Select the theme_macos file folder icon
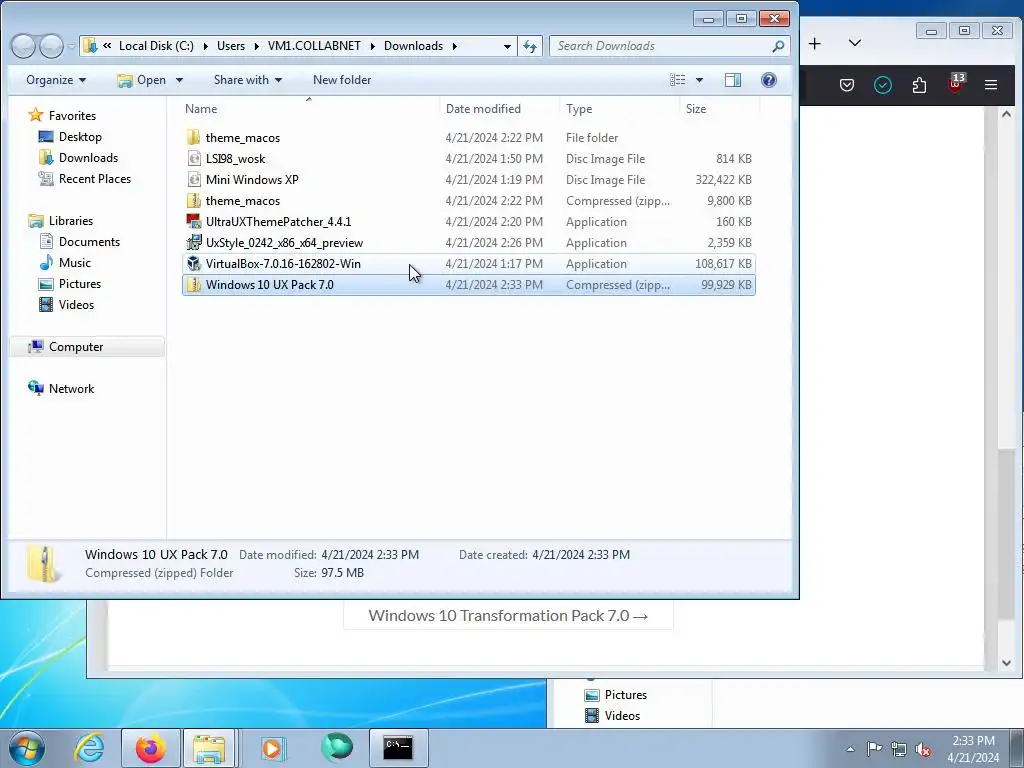Screen dimensions: 1024x768 [193, 137]
